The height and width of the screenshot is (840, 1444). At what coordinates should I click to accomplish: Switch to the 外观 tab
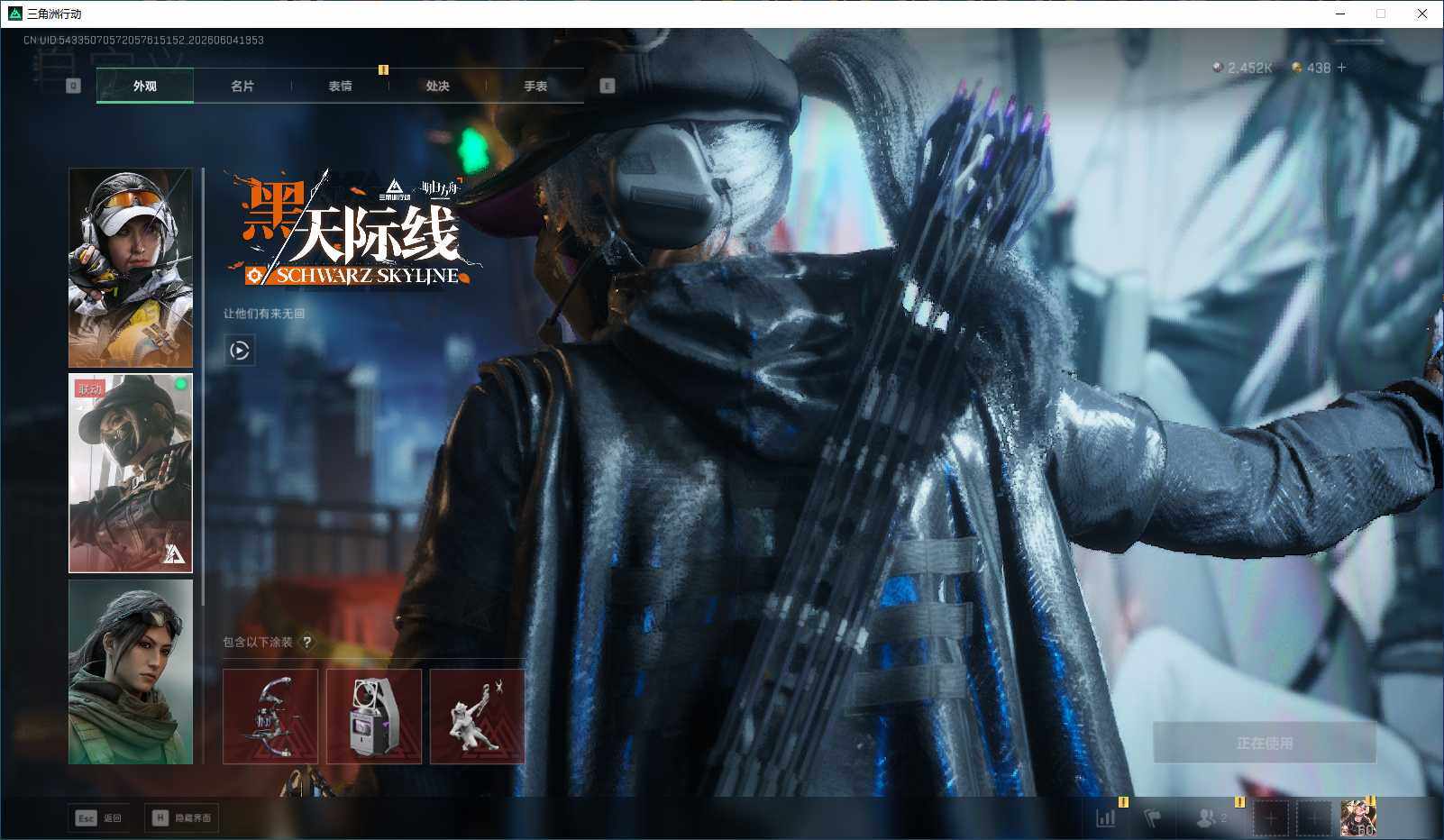tap(144, 87)
